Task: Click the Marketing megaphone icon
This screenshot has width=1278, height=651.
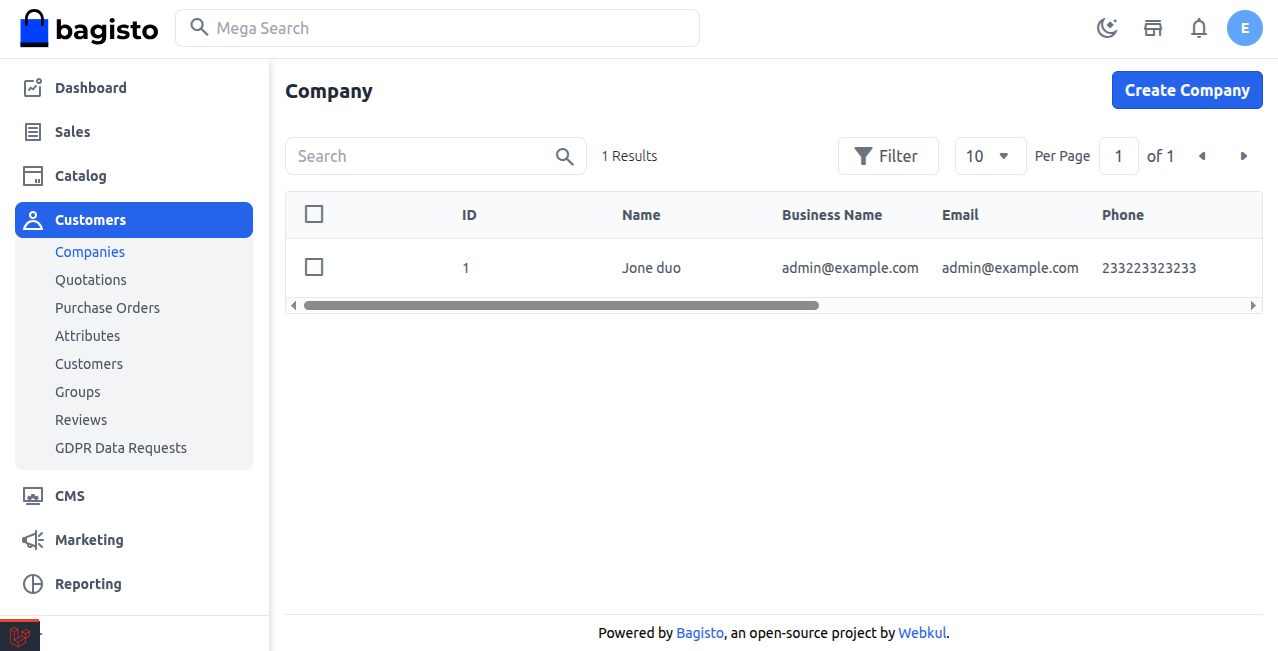Action: pos(33,540)
